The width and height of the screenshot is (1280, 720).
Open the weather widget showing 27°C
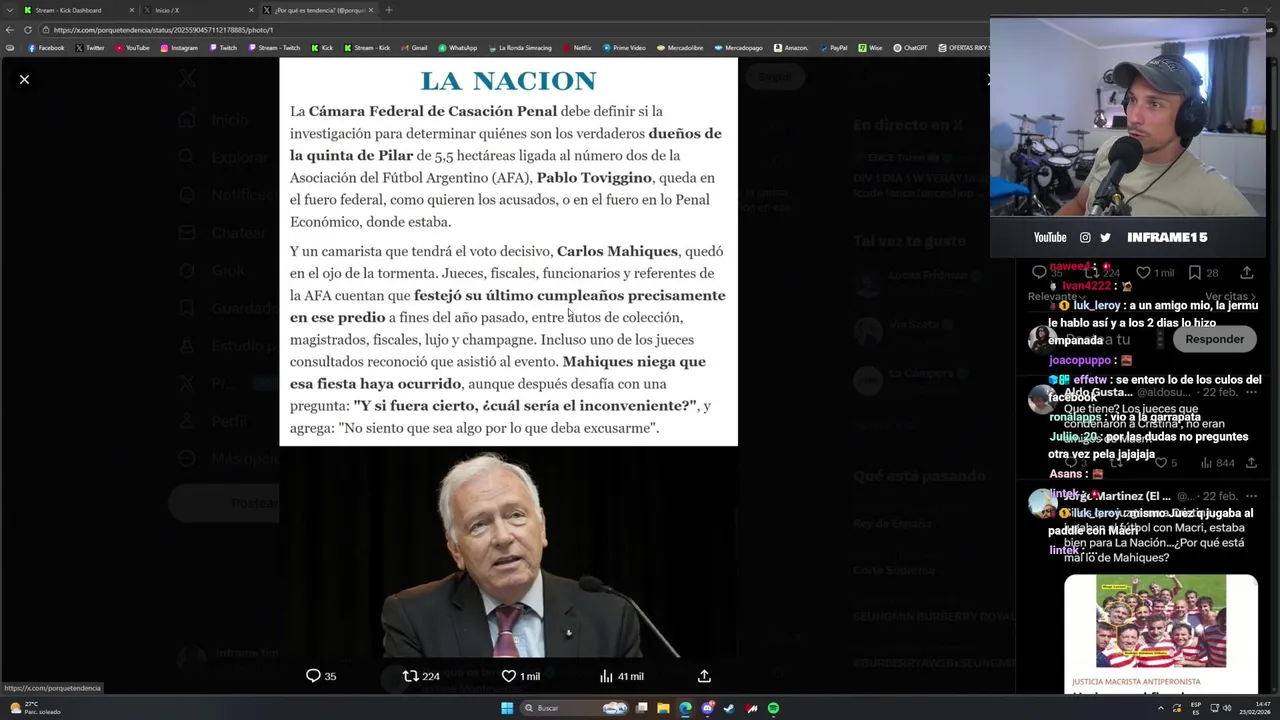[35, 708]
